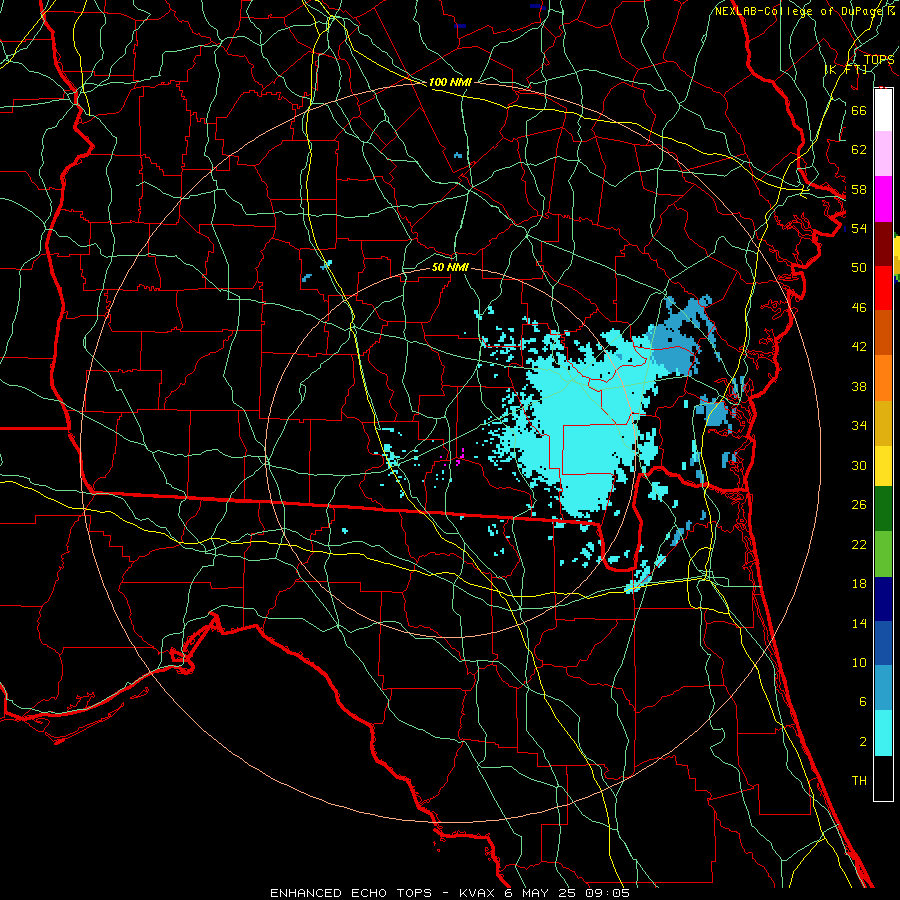Click legend value 58

click(x=859, y=189)
